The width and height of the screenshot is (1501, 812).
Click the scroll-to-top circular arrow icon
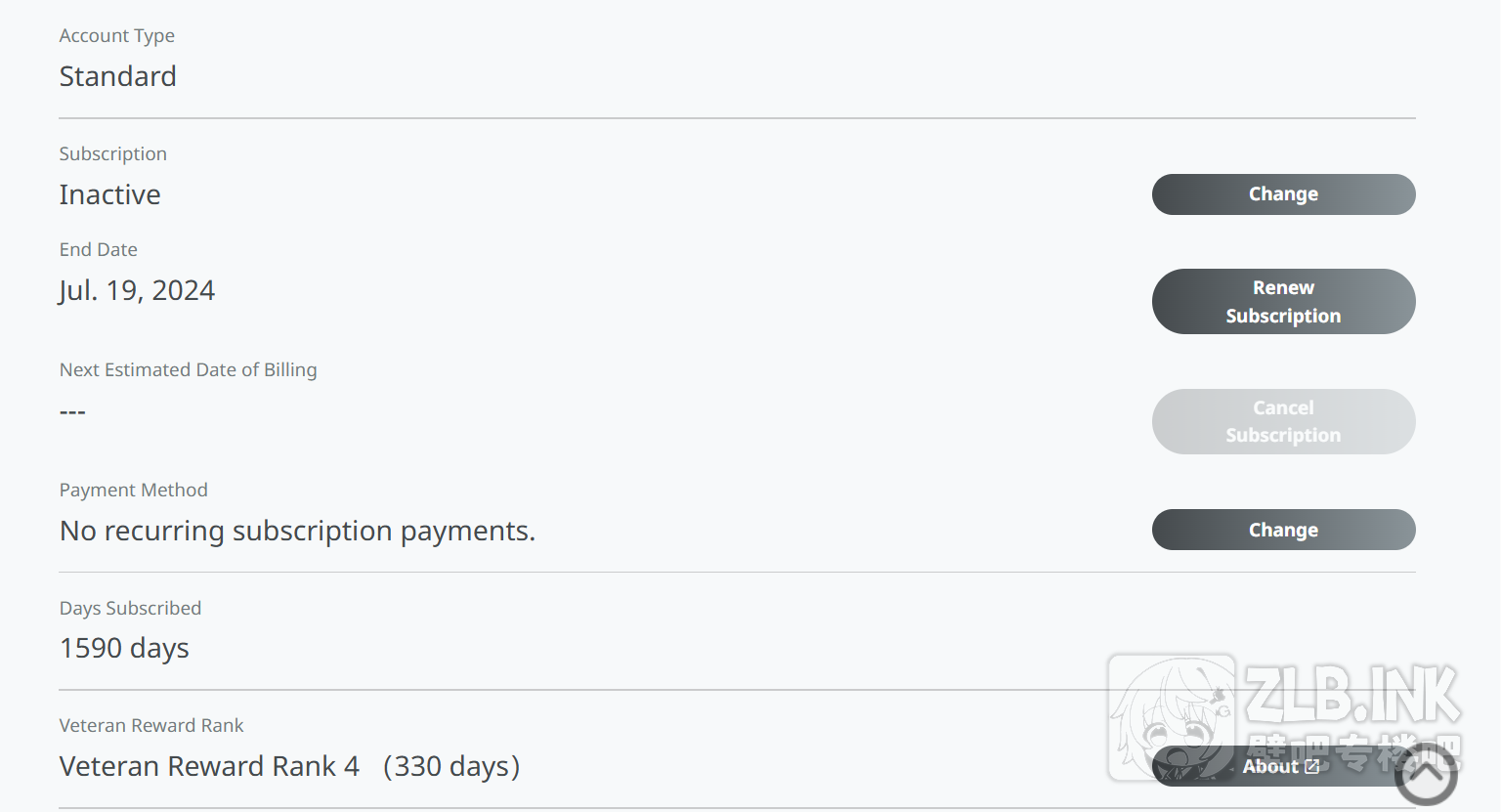tap(1426, 775)
